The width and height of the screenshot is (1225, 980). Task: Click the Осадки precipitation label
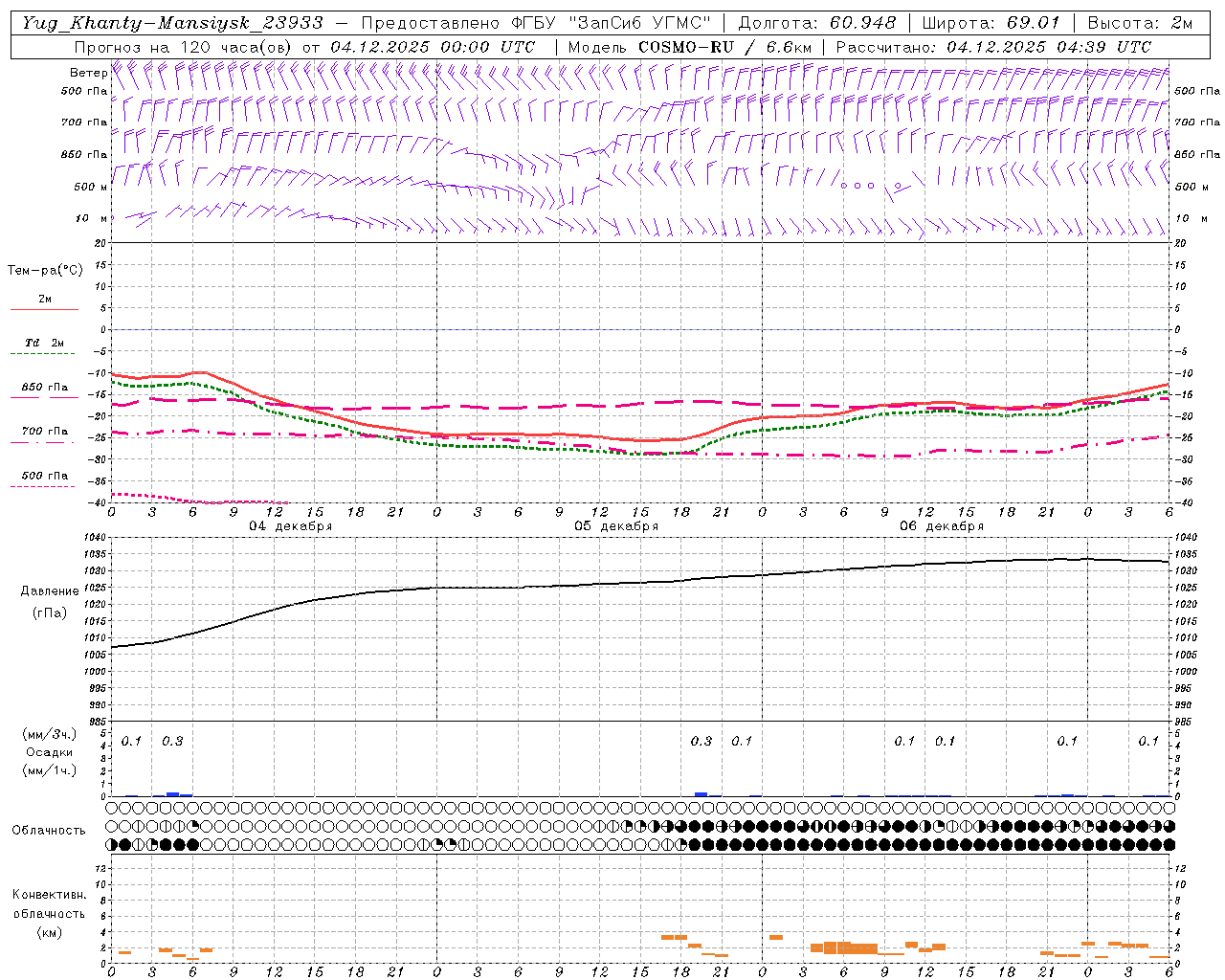[x=49, y=752]
